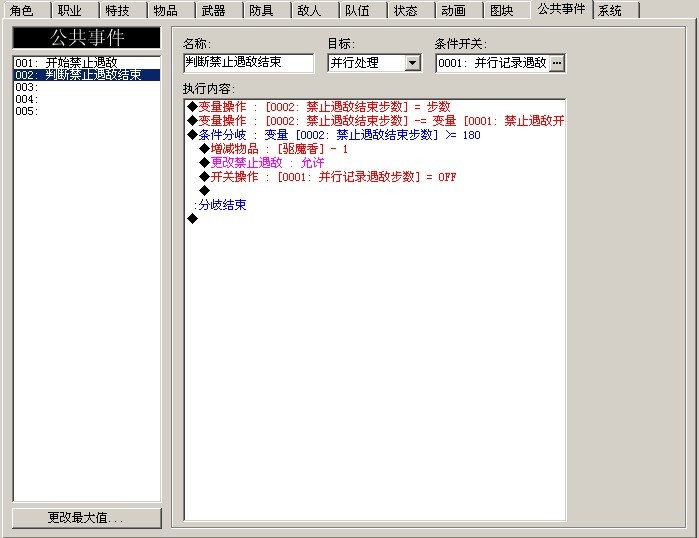699x538 pixels.
Task: Select the line 变量操作 ... = 步数
Action: click(x=374, y=107)
